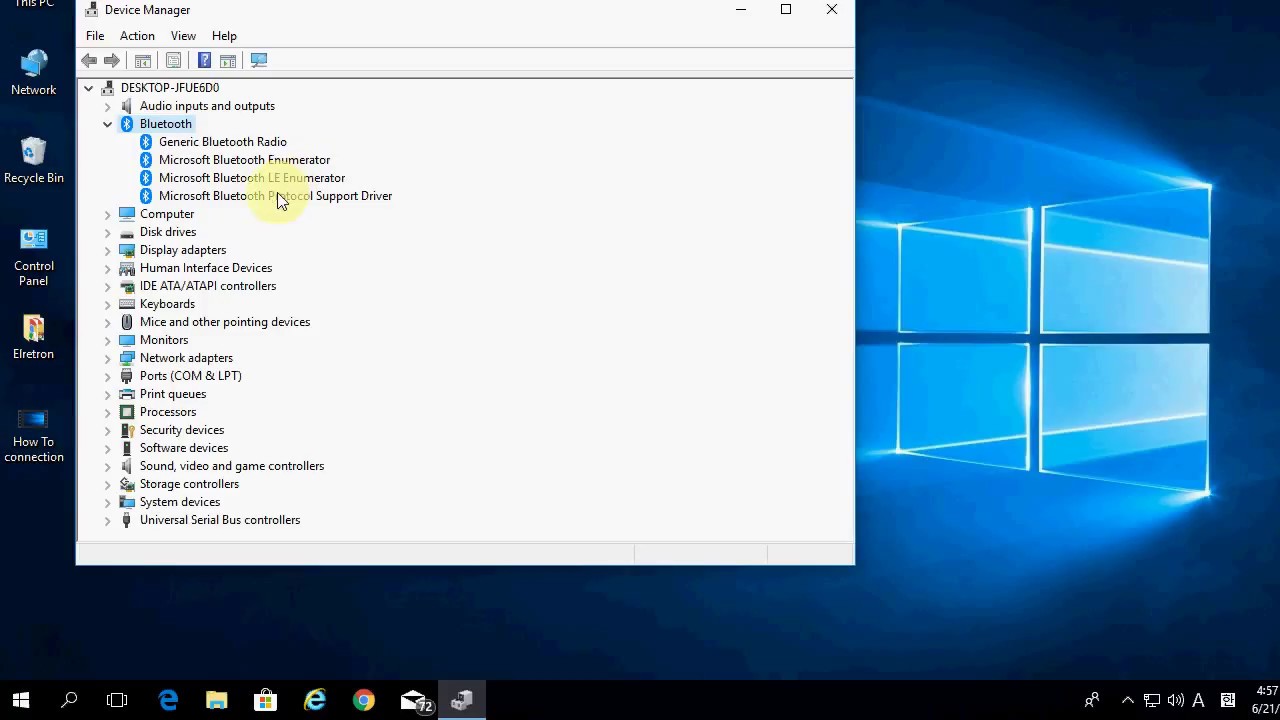Click the Scan for hardware changes monitor icon
The width and height of the screenshot is (1280, 720).
coord(259,61)
